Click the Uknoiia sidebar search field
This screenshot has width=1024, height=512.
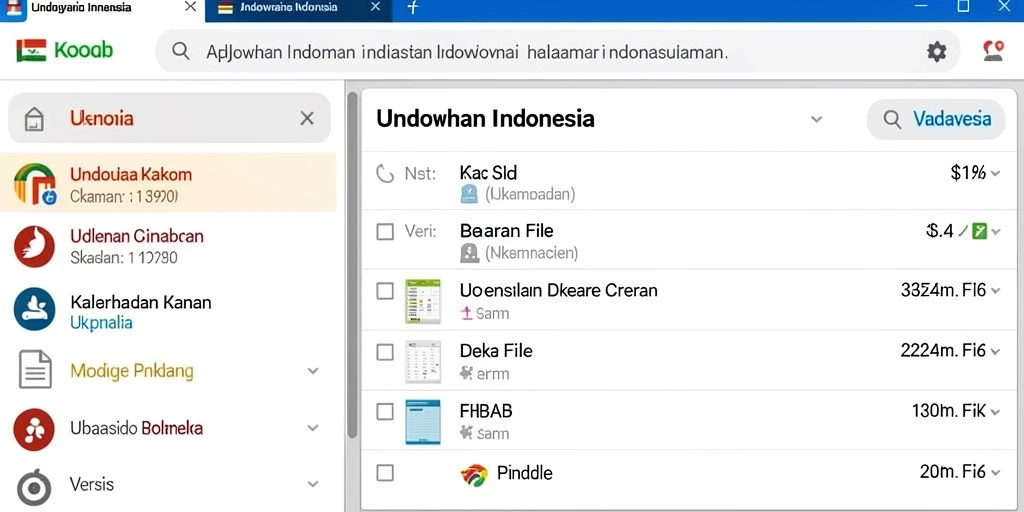pos(169,118)
